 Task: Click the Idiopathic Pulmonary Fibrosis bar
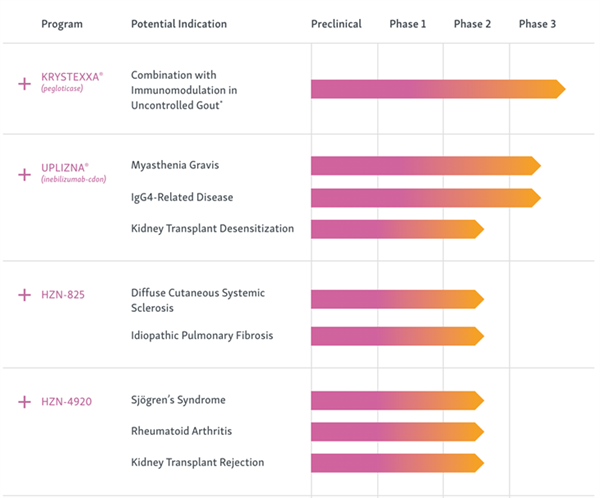point(398,336)
